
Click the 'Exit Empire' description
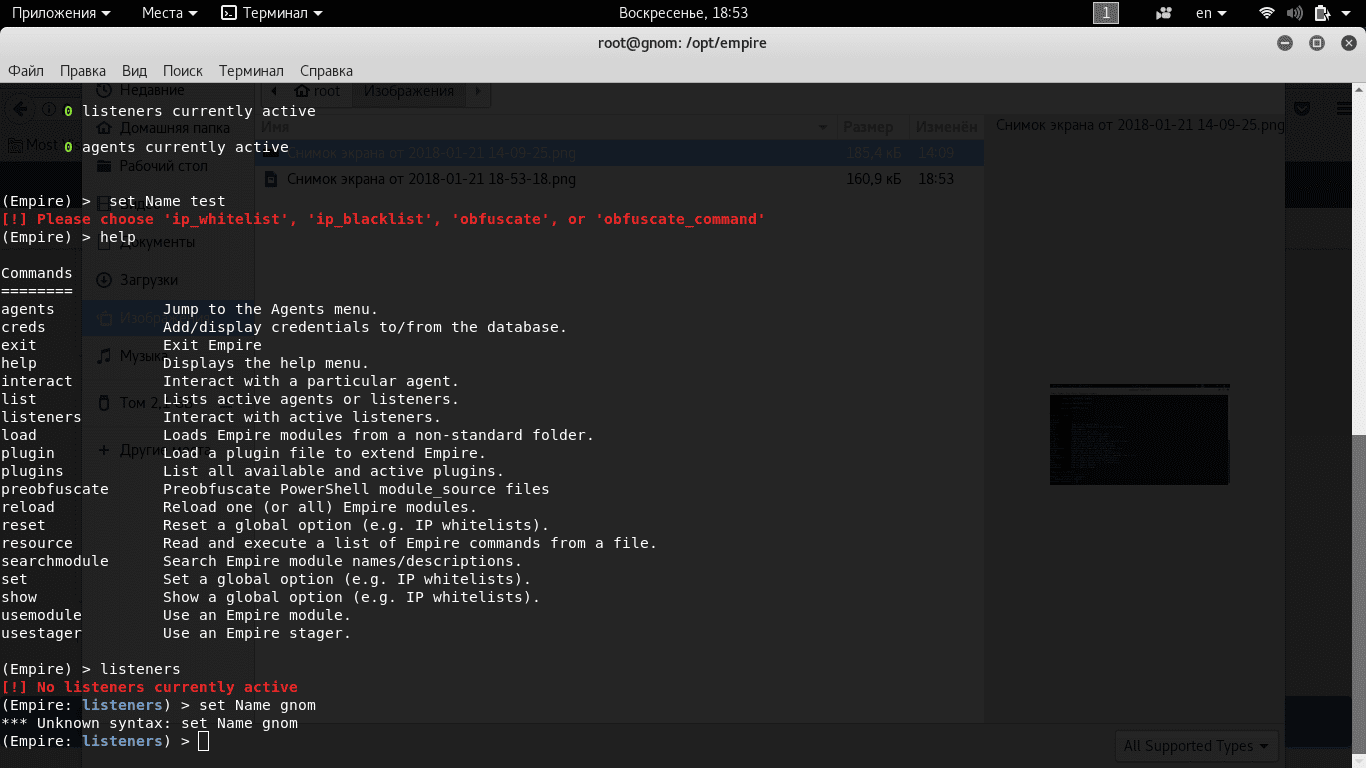pos(212,345)
